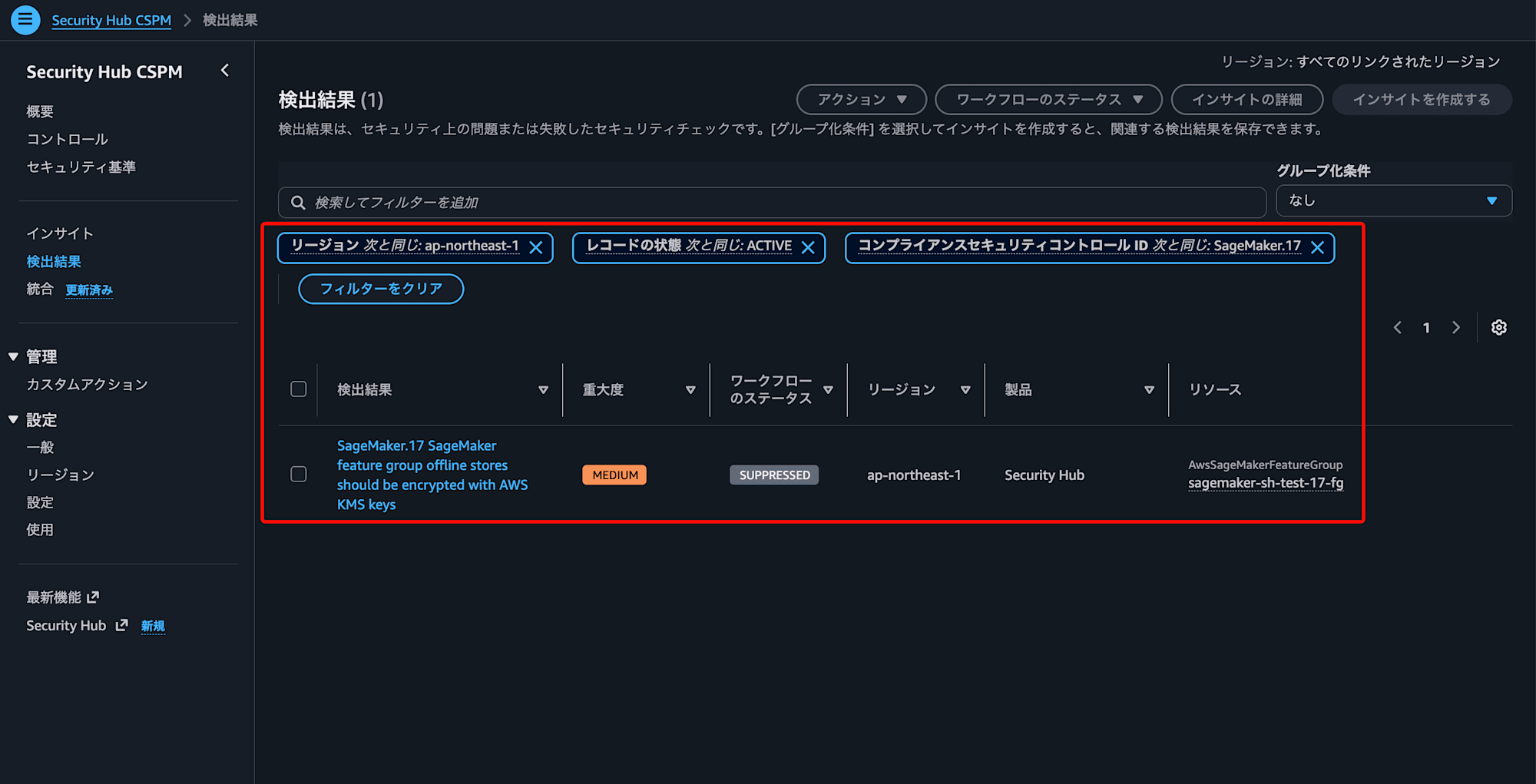Collapse the 管理 section
This screenshot has width=1536, height=784.
[x=13, y=357]
